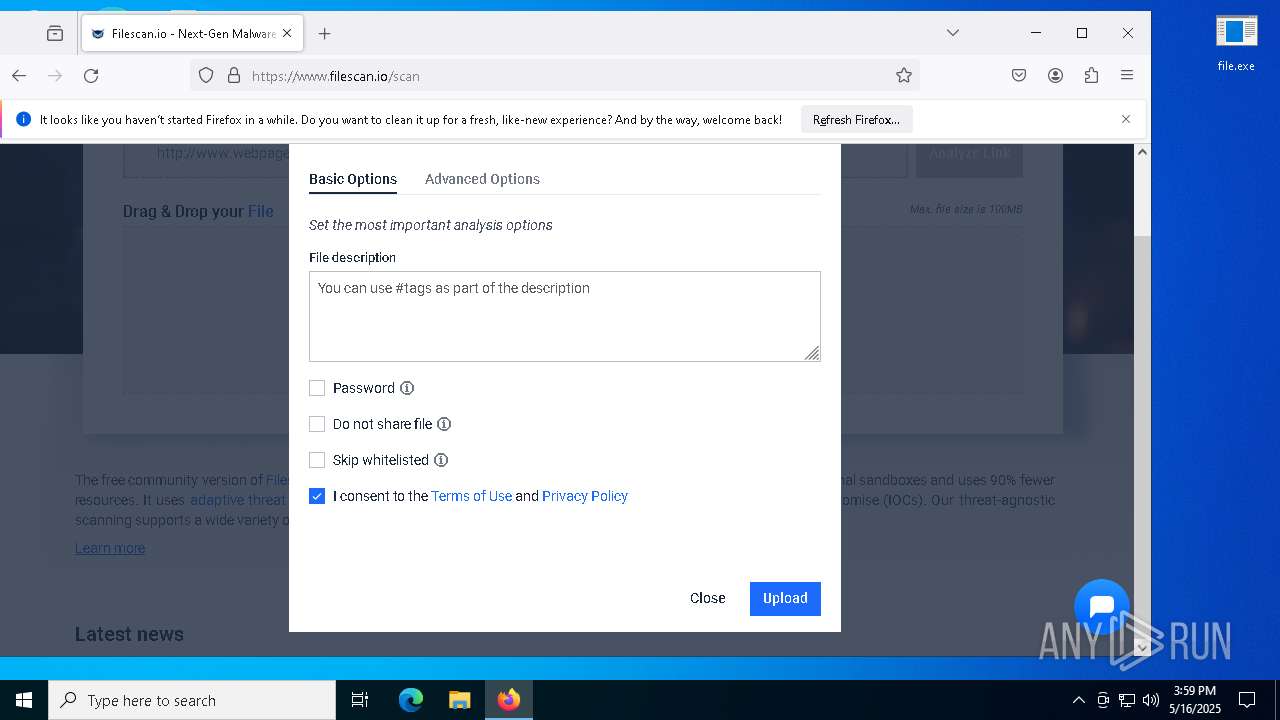Show hidden system tray icons
The image size is (1280, 720).
(x=1078, y=700)
